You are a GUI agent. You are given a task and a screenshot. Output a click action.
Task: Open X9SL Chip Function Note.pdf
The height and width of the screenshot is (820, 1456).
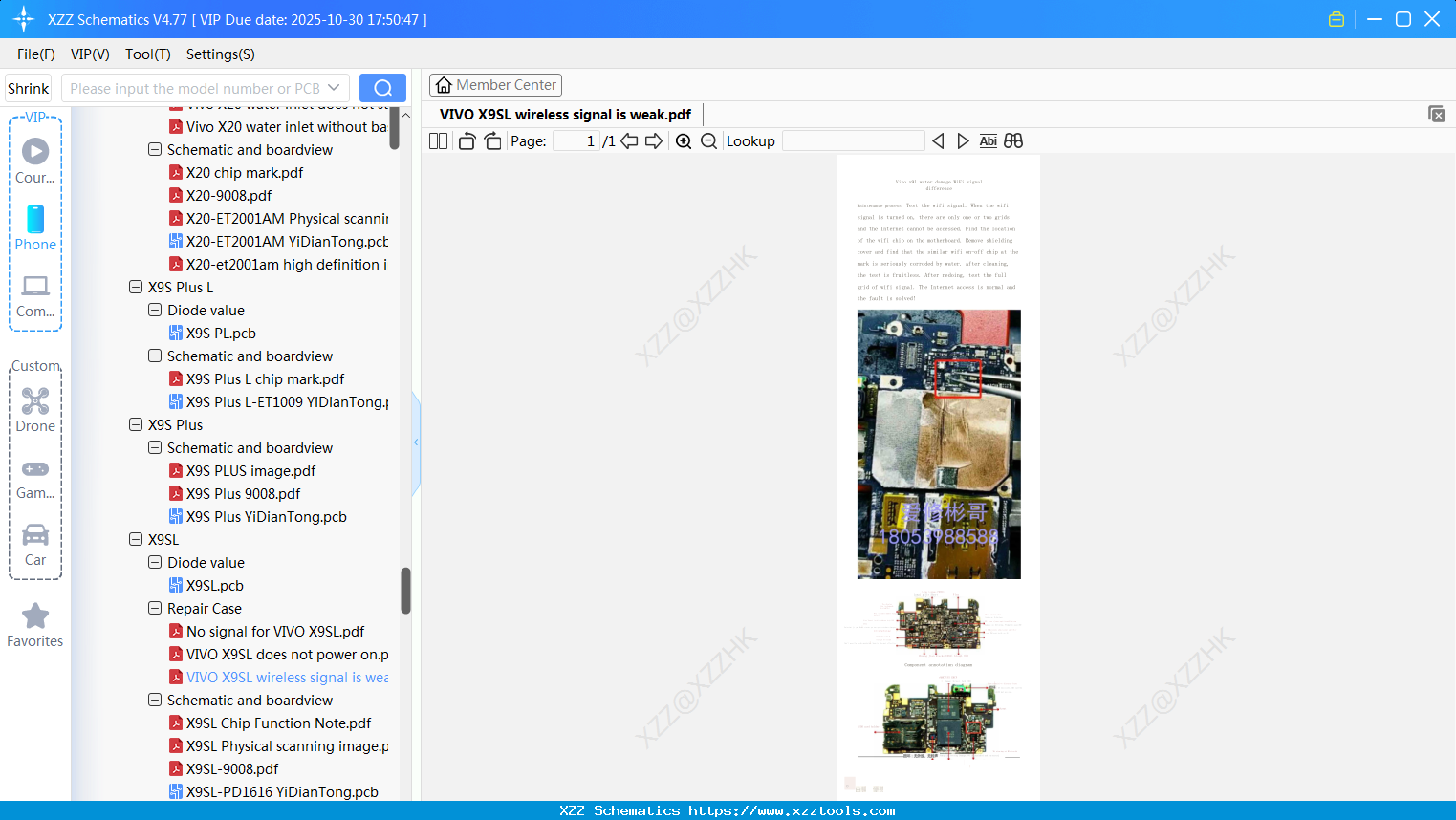tap(278, 723)
